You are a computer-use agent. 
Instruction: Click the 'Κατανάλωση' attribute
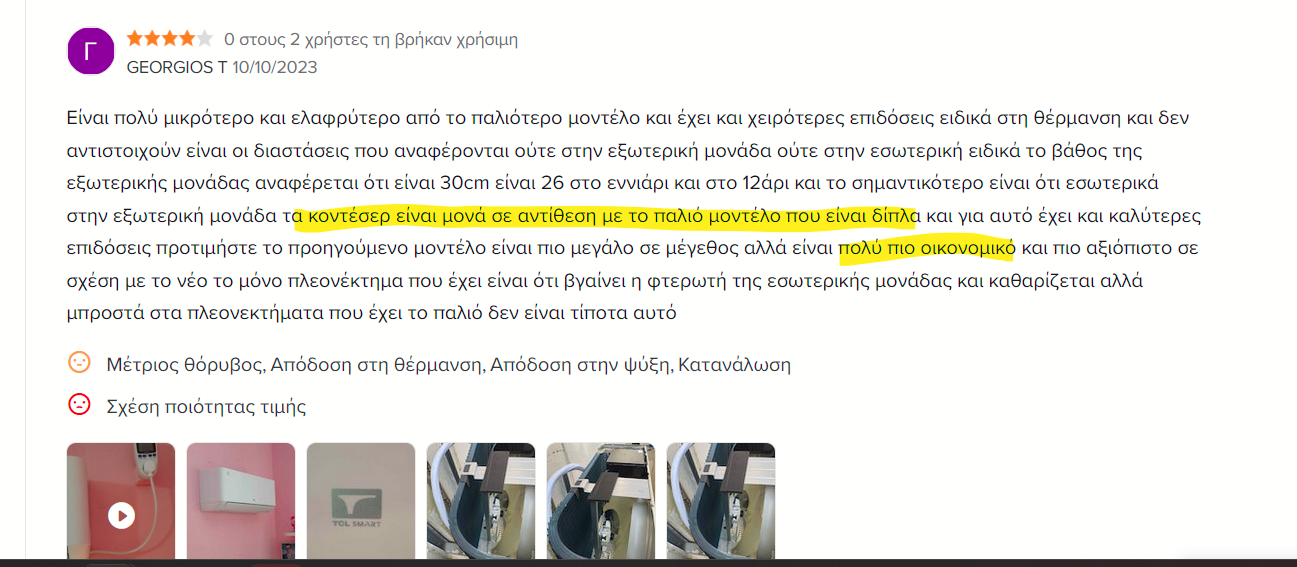click(734, 364)
